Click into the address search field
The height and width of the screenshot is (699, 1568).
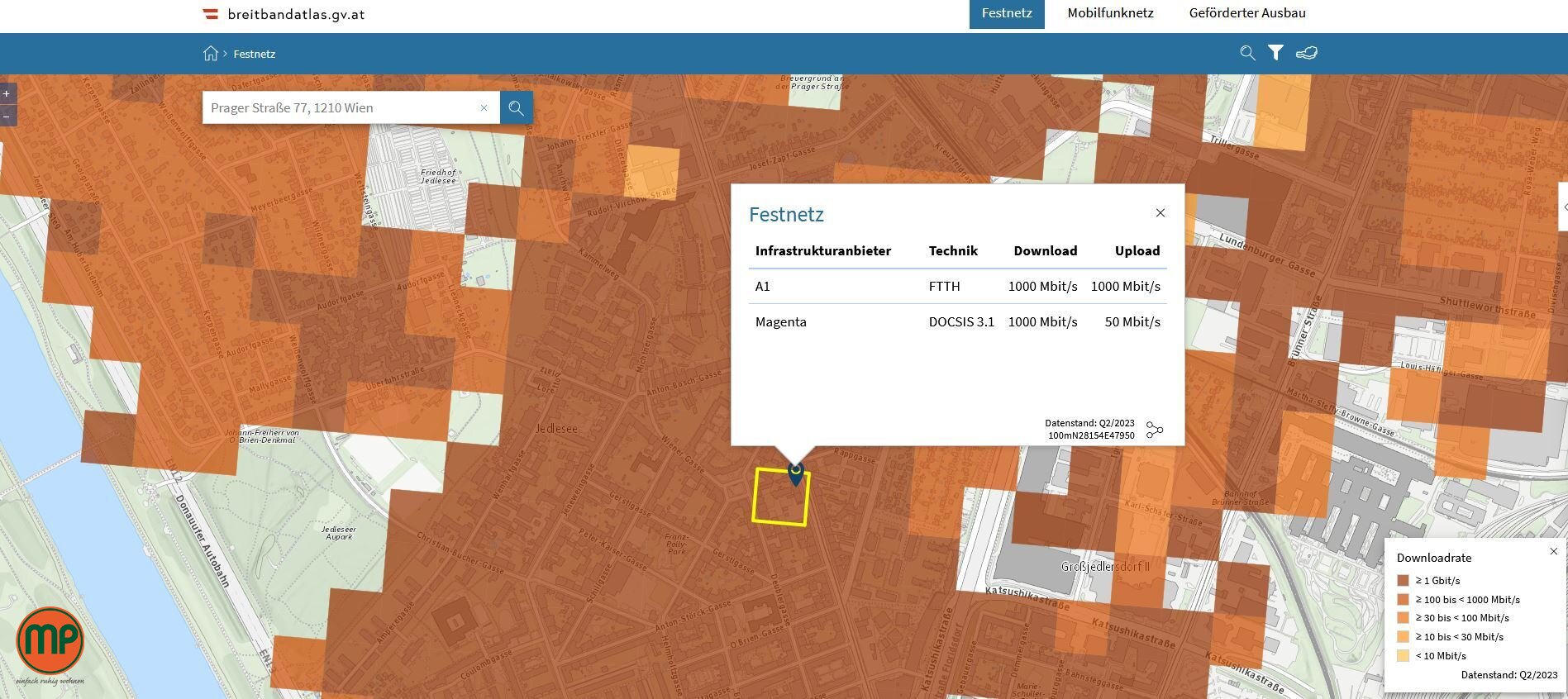coord(339,108)
